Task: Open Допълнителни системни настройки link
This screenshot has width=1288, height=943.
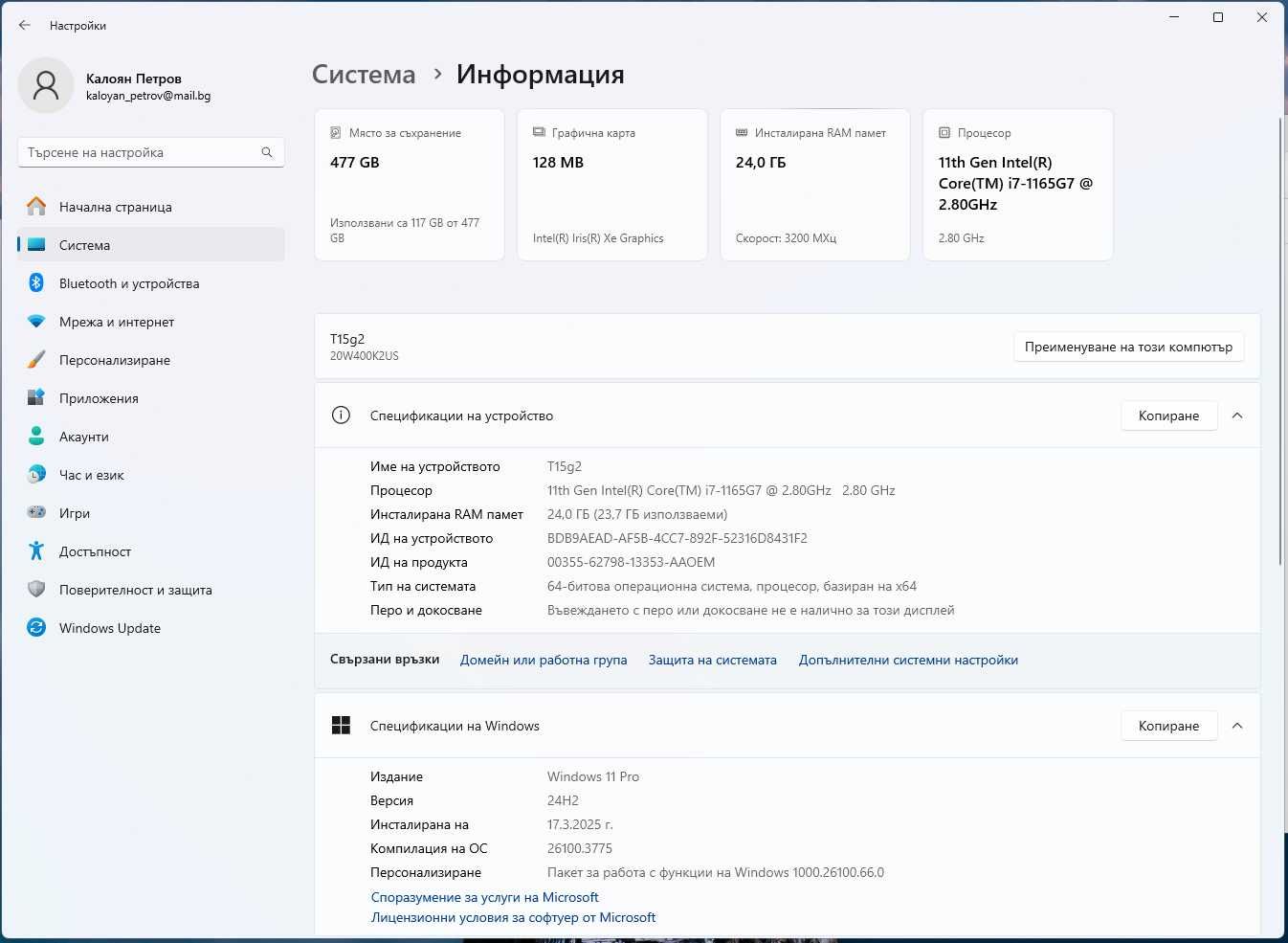Action: click(x=908, y=660)
